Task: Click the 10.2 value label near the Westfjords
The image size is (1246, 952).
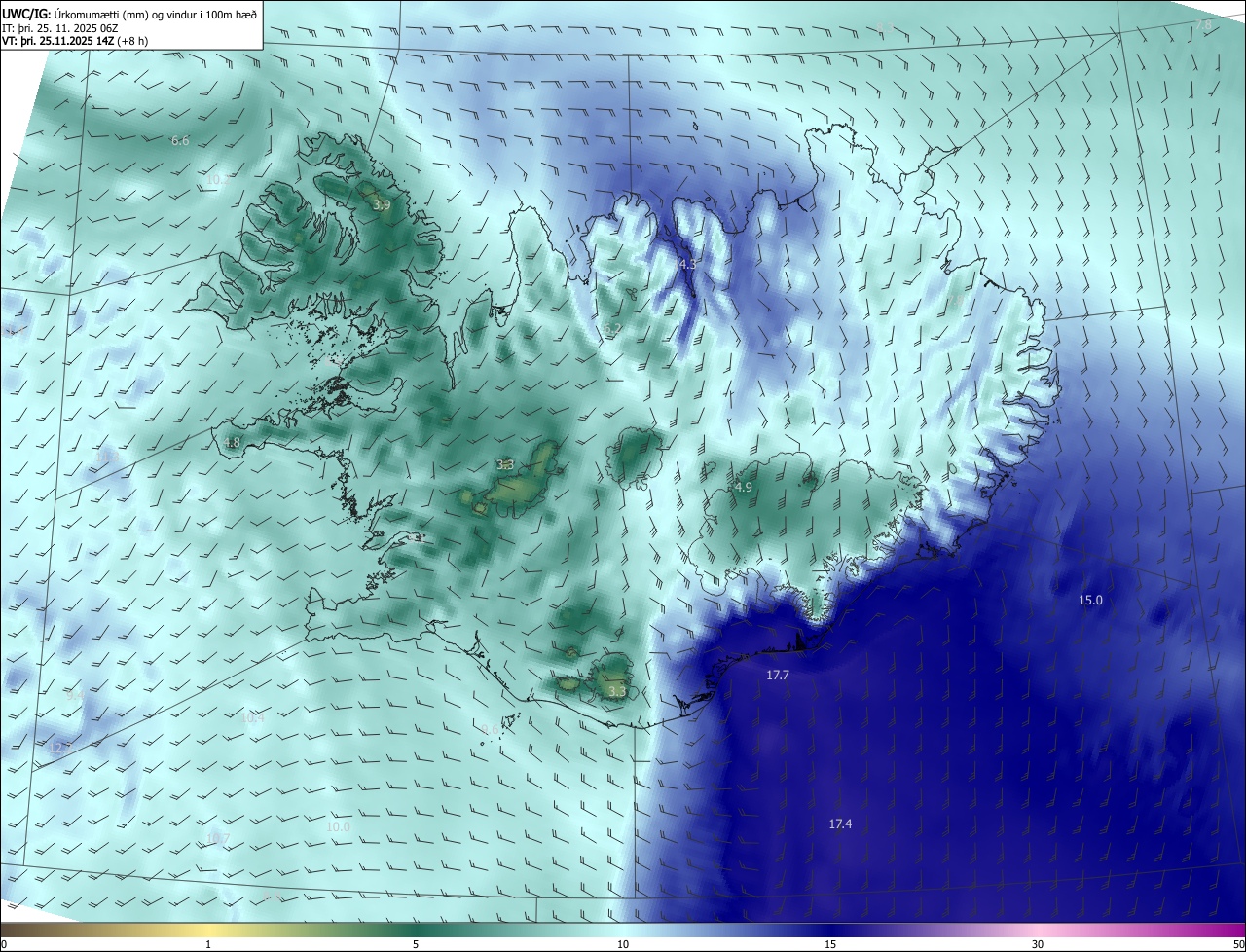Action: [218, 179]
